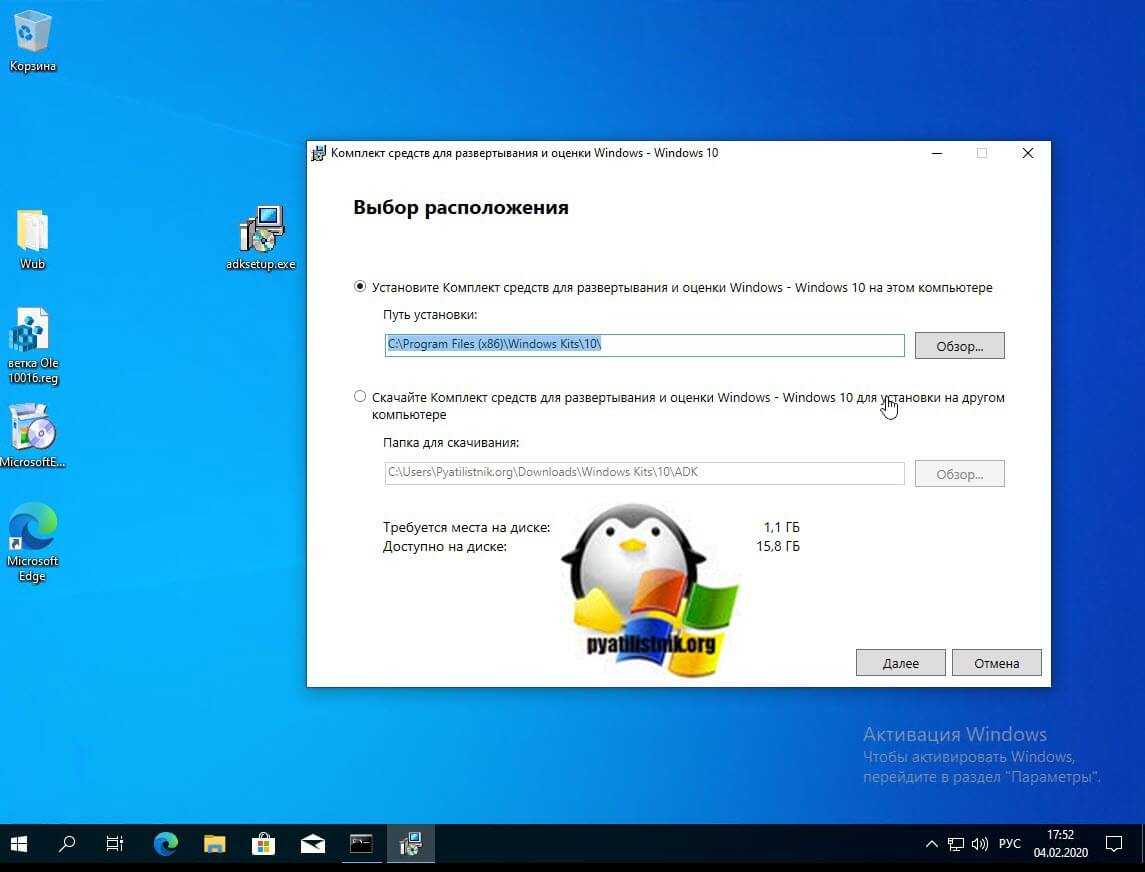Select download for another computer radio option
This screenshot has height=872, width=1145.
tap(360, 397)
